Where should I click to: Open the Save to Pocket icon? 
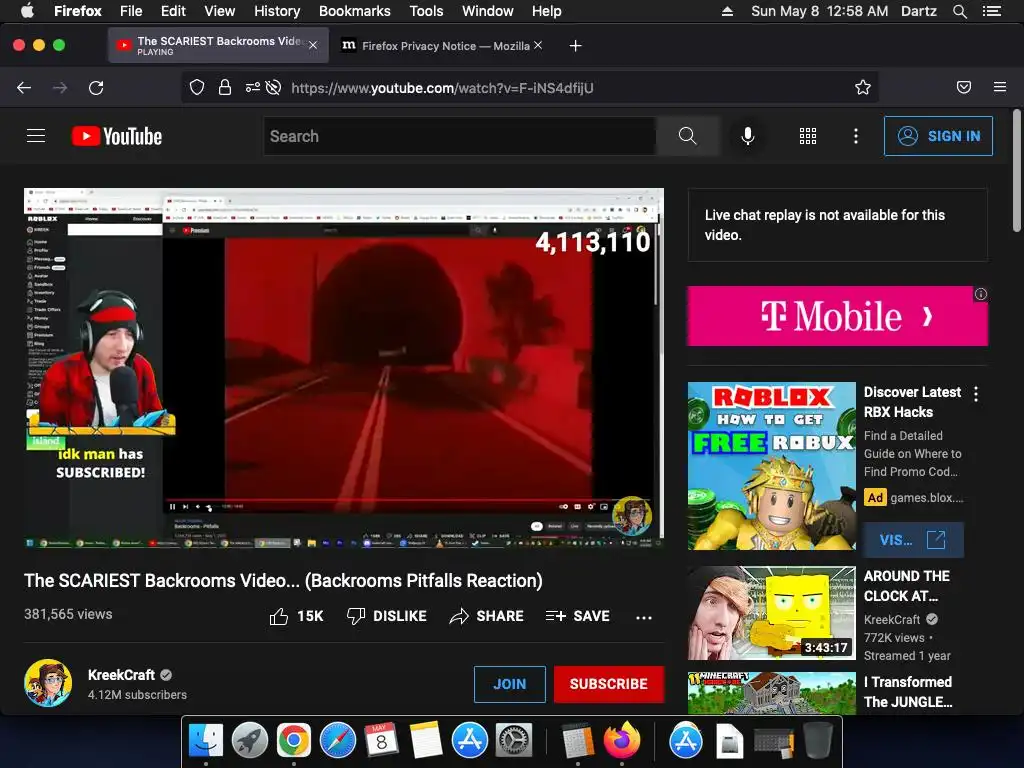pos(964,88)
